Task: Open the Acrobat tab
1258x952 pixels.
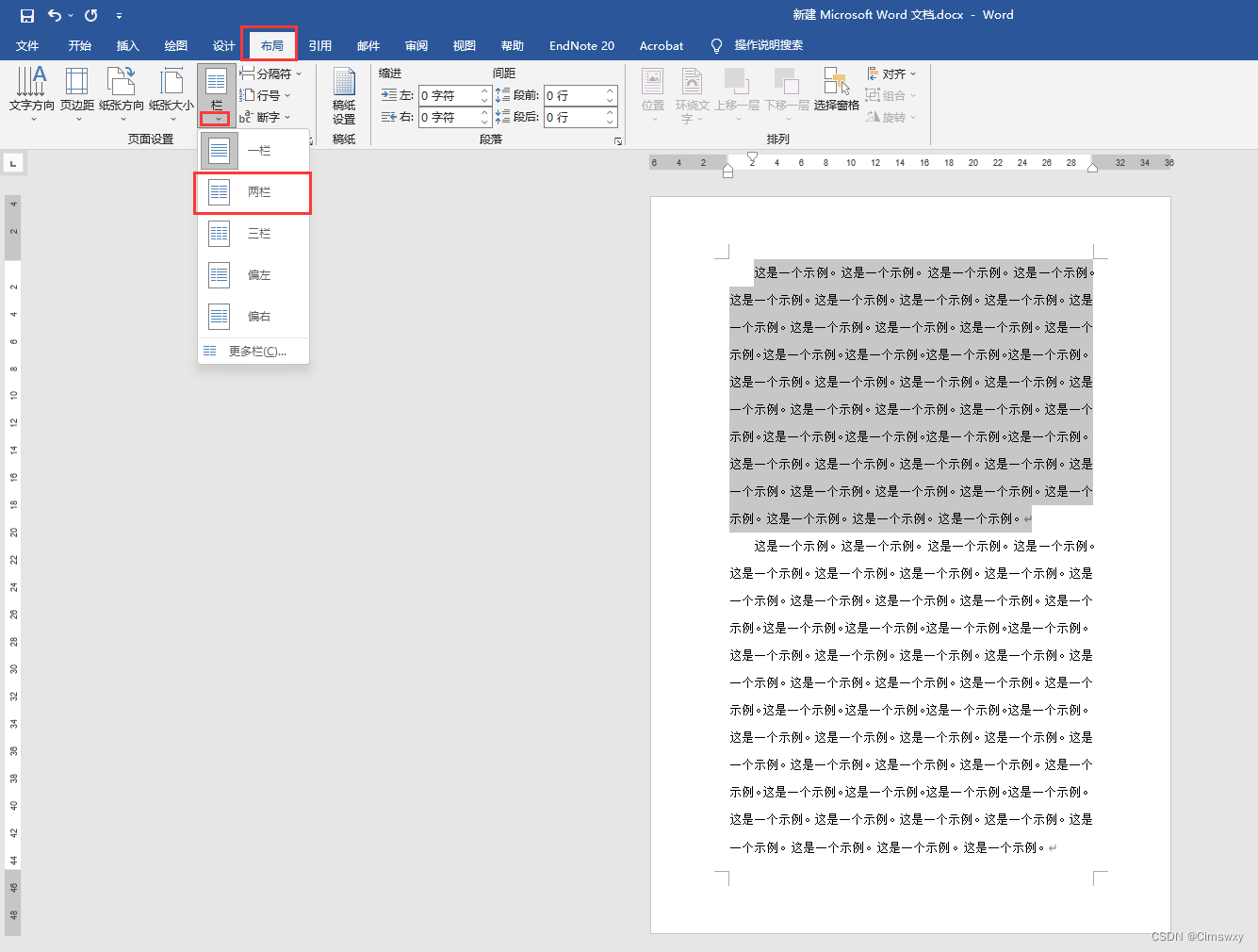Action: 662,45
